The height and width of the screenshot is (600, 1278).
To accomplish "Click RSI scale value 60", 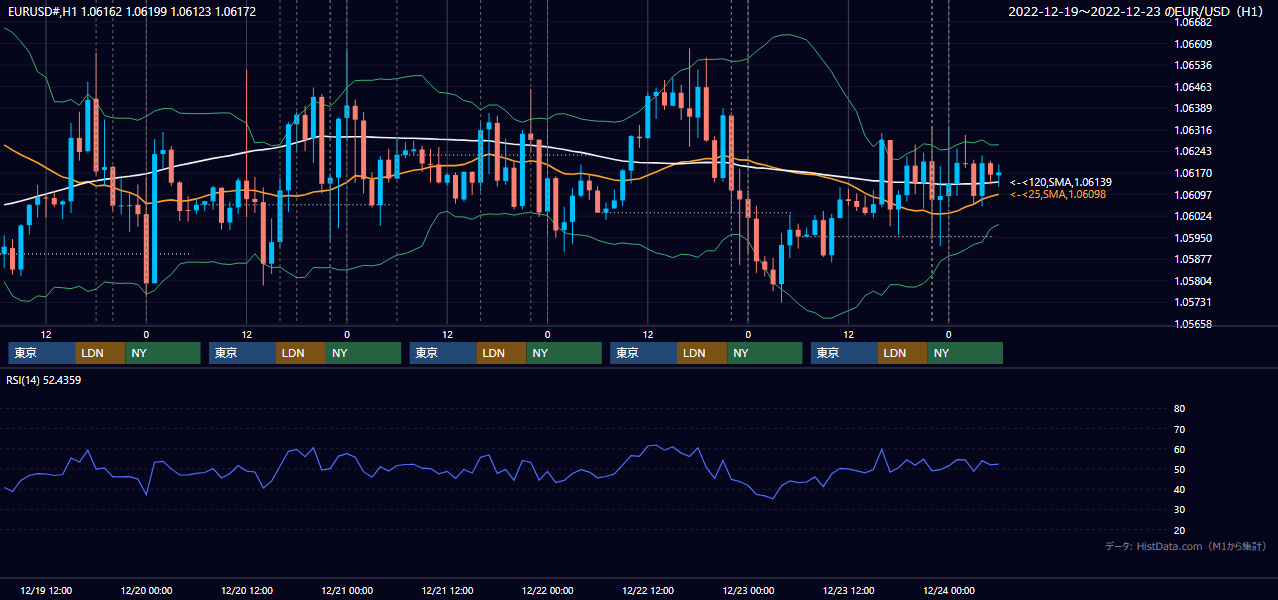I will [x=1179, y=449].
